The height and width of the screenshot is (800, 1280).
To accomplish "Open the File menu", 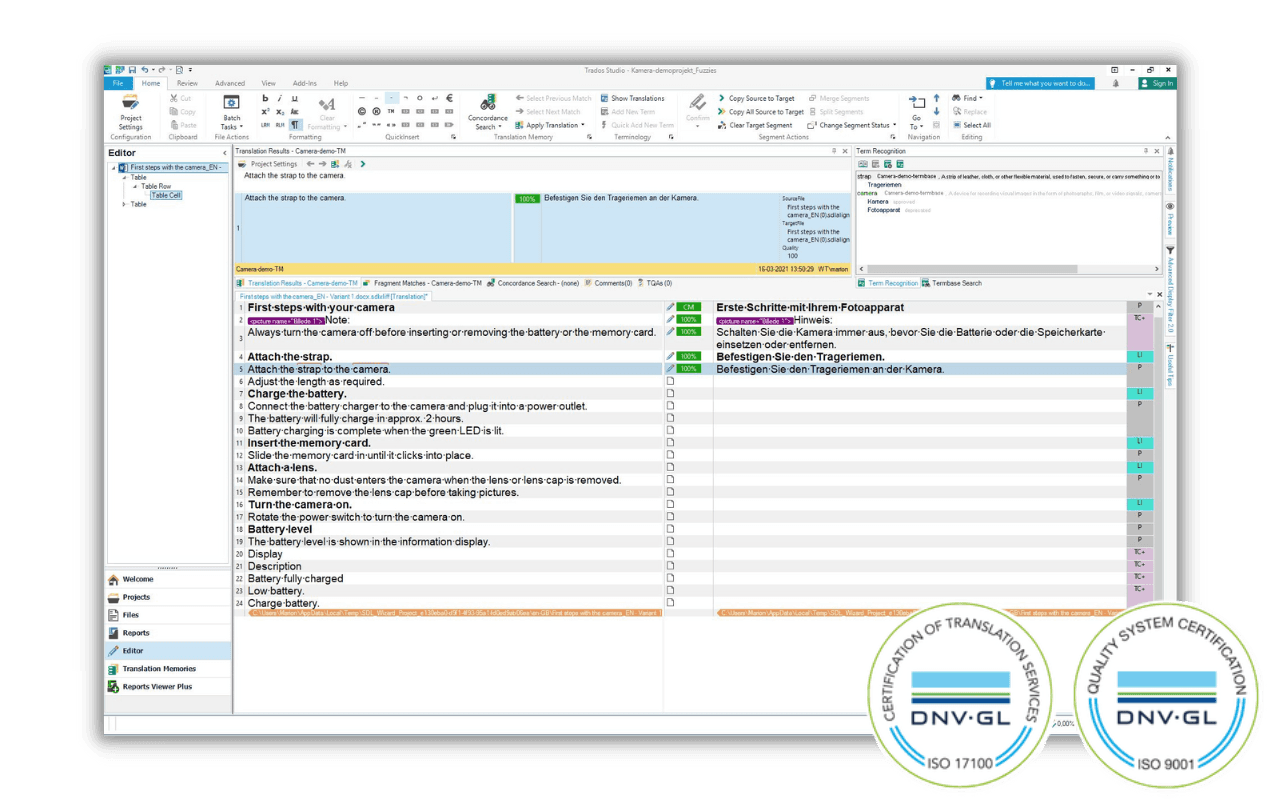I will tap(118, 83).
